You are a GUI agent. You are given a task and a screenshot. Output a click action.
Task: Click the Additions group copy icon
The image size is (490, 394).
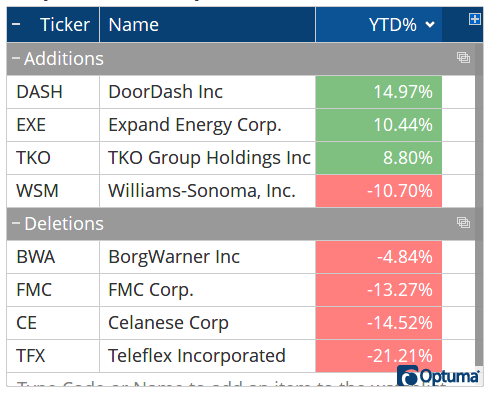point(463,58)
